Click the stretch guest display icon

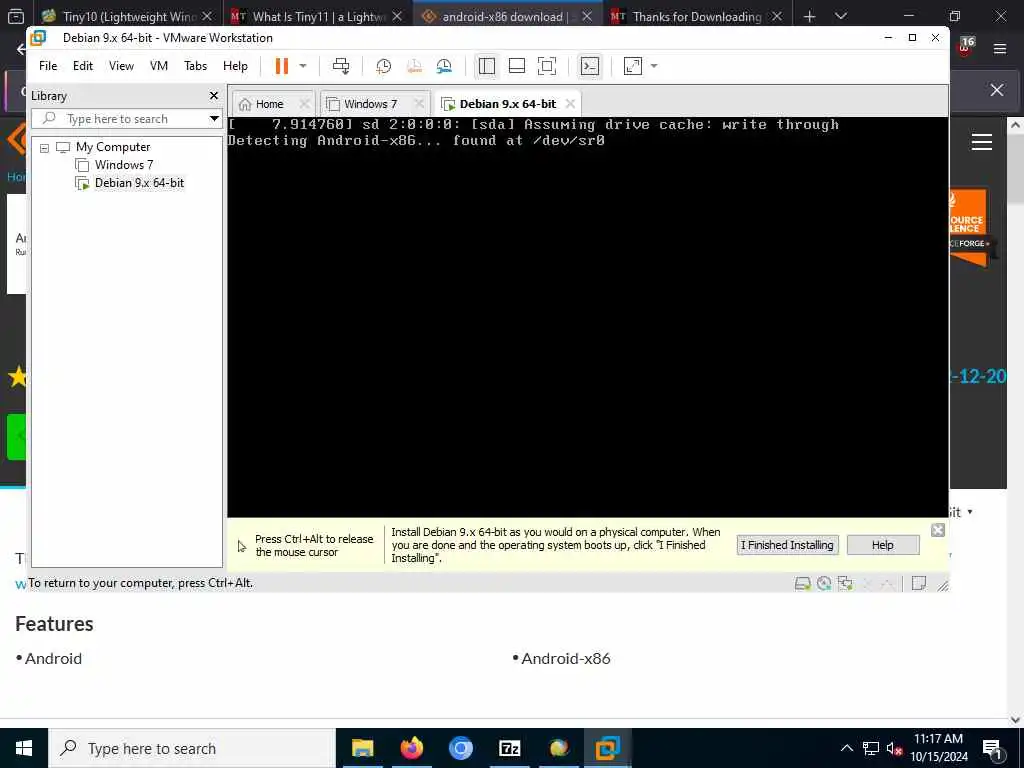(x=633, y=66)
